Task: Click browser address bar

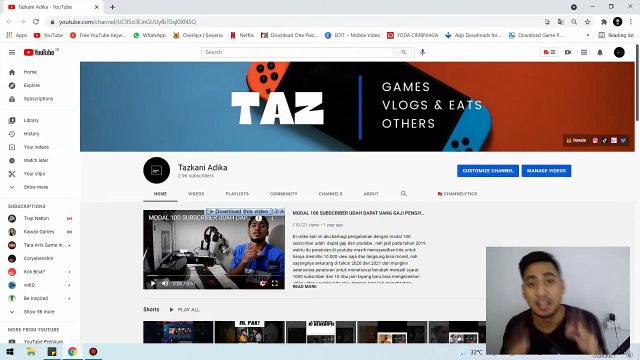Action: point(294,22)
